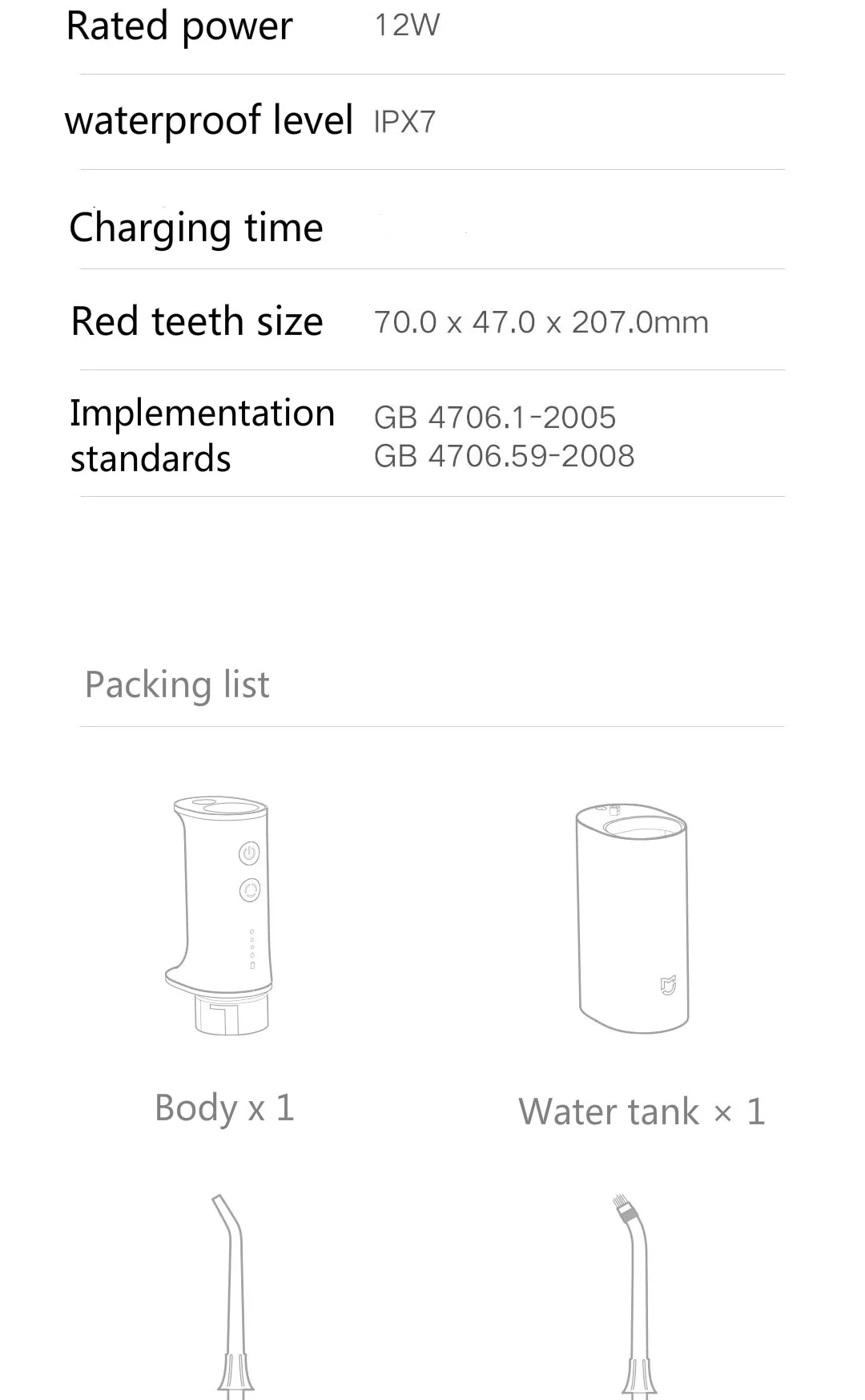
Task: Click the water tank illustration
Action: pyautogui.click(x=632, y=918)
